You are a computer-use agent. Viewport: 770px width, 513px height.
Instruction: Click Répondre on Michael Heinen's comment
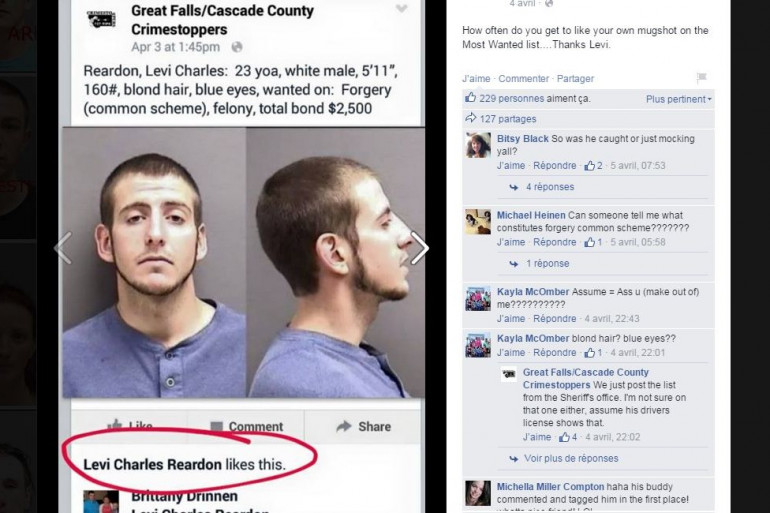tap(554, 242)
